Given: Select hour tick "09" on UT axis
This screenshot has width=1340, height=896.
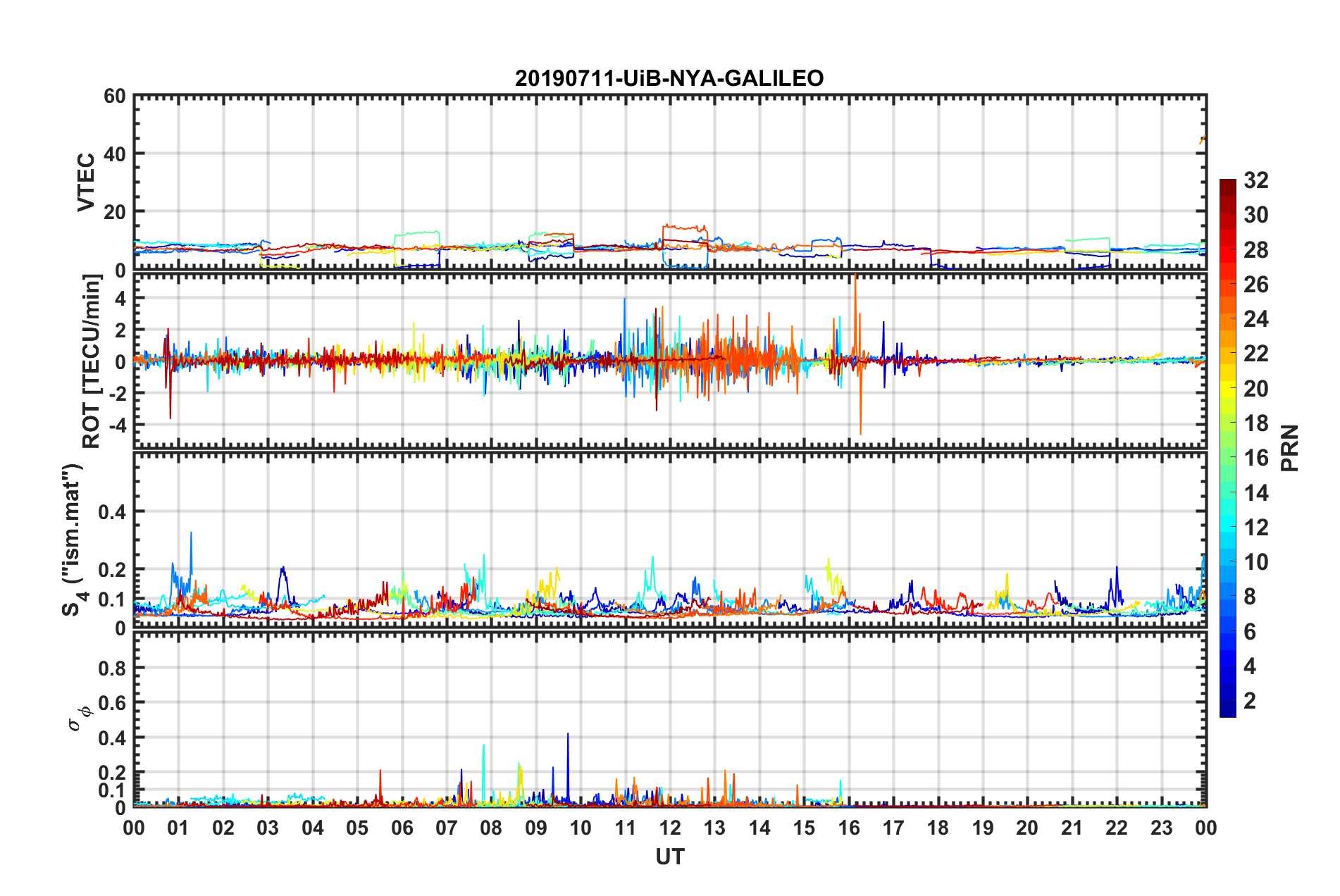Looking at the screenshot, I should 535,828.
